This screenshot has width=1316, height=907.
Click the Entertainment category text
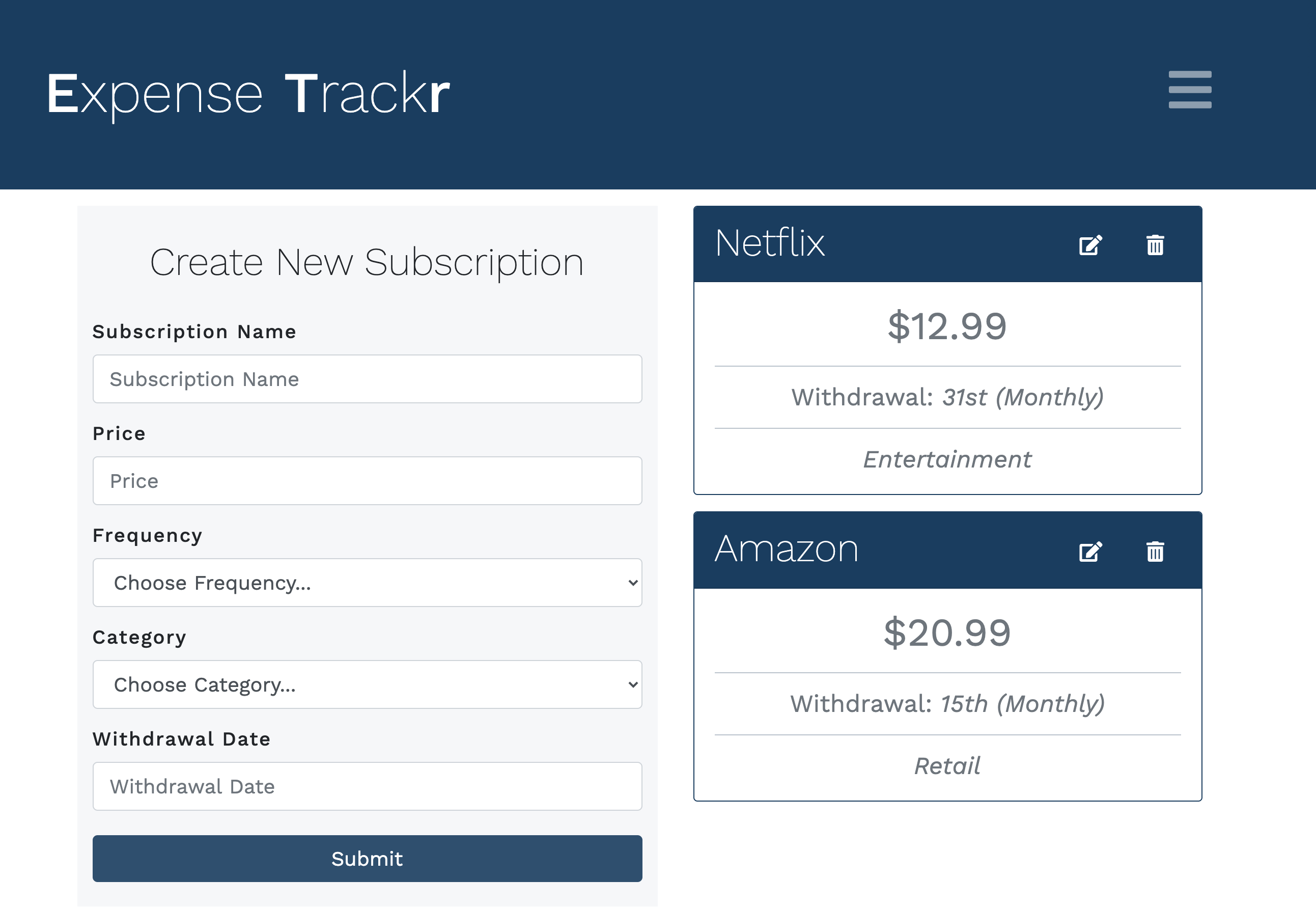[x=947, y=459]
